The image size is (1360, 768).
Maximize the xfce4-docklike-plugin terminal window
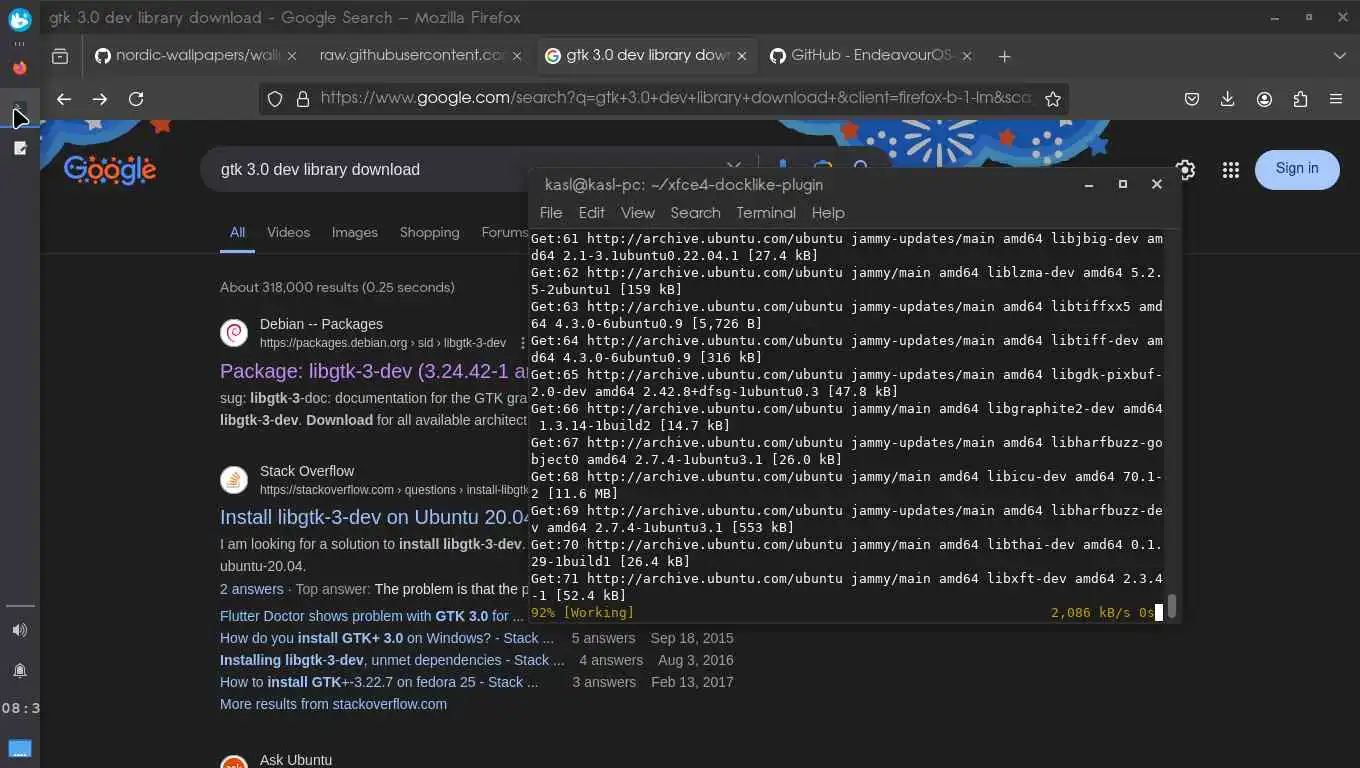(x=1123, y=184)
